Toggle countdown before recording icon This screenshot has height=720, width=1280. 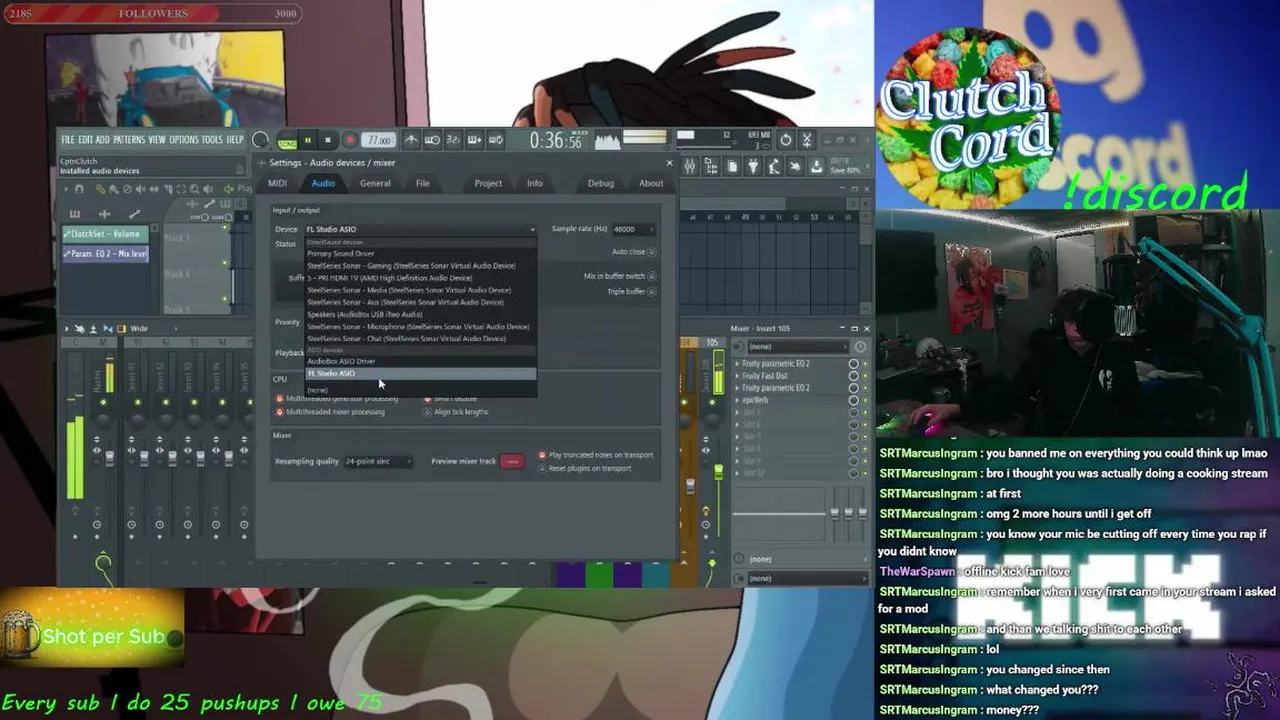pyautogui.click(x=453, y=140)
